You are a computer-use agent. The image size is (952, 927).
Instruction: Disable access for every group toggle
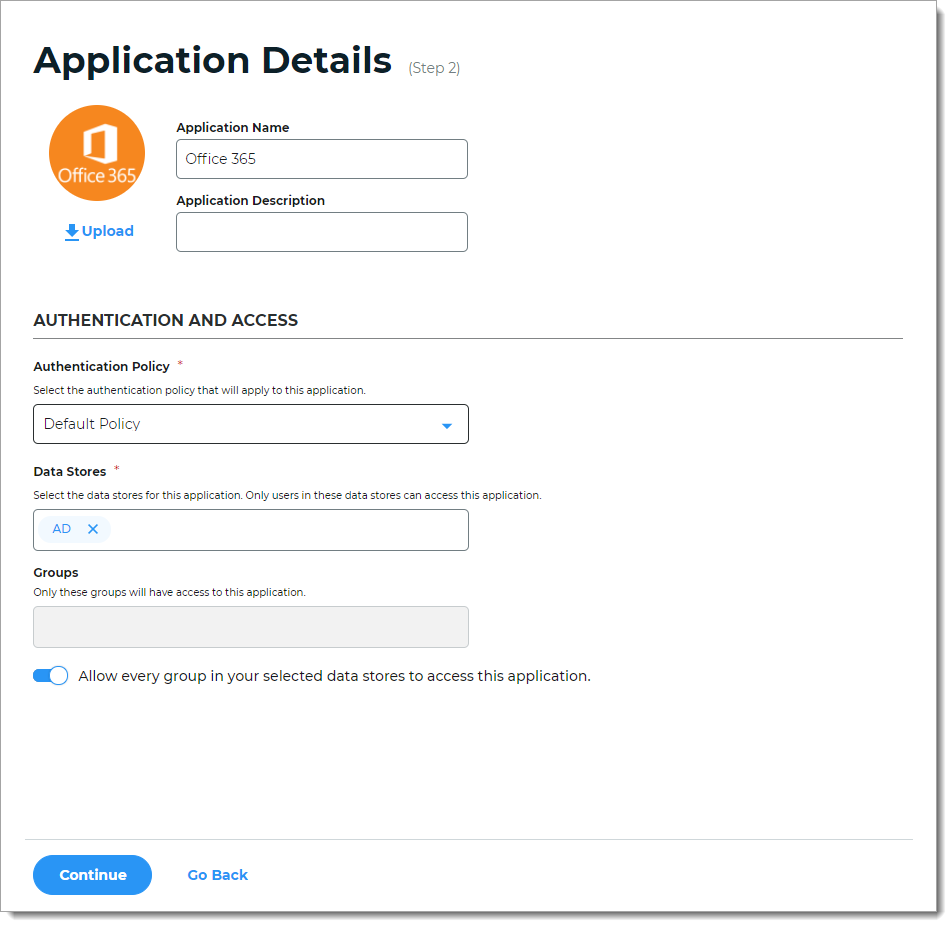pyautogui.click(x=50, y=675)
